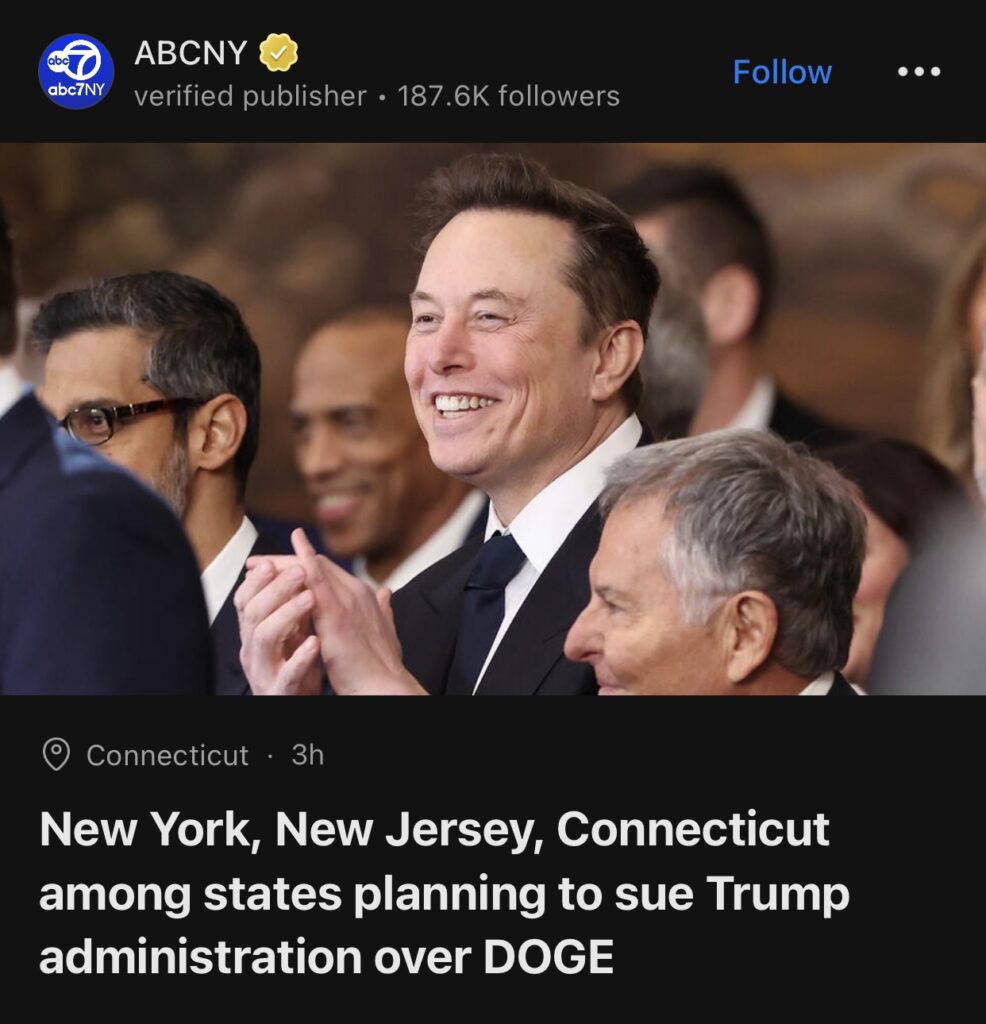Click the 3h timestamp
Screen dimensions: 986x1024
coord(308,755)
